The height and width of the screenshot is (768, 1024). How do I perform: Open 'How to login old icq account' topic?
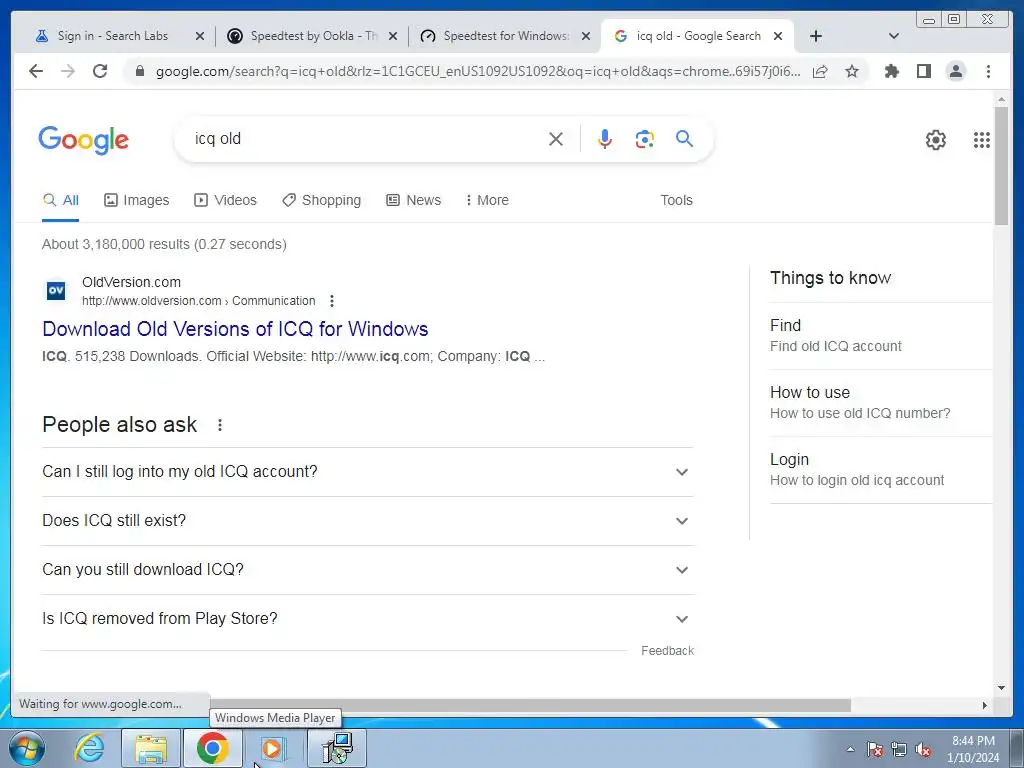(x=880, y=470)
